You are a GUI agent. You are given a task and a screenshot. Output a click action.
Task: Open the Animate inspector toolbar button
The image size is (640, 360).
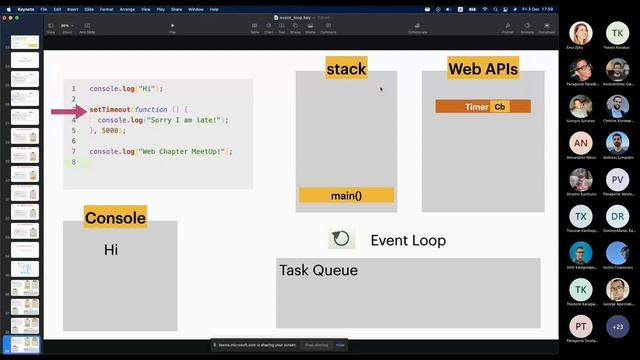click(x=527, y=28)
